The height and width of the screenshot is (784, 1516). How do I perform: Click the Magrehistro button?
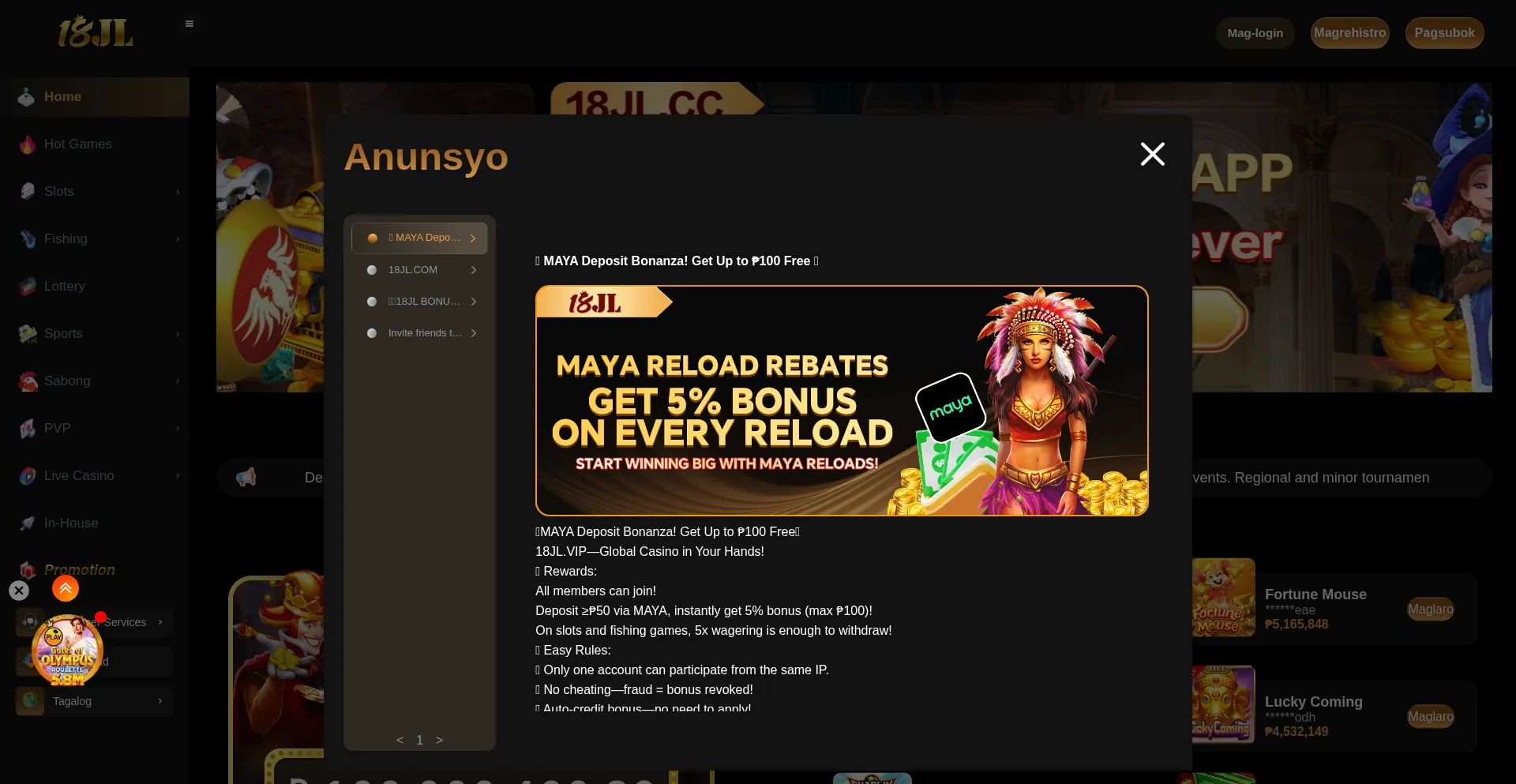pos(1350,33)
